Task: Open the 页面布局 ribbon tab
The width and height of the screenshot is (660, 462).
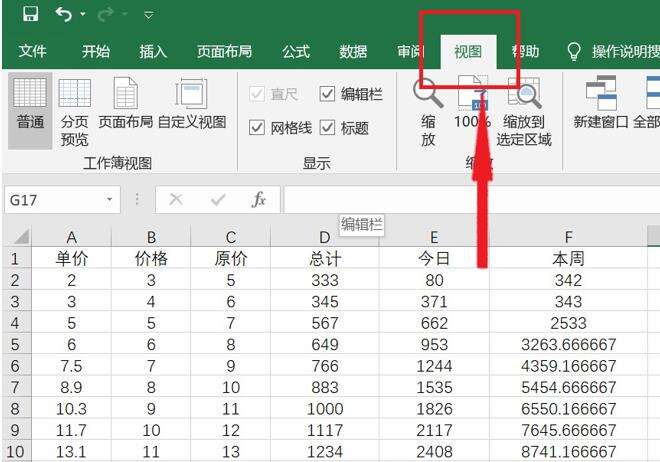Action: click(225, 51)
